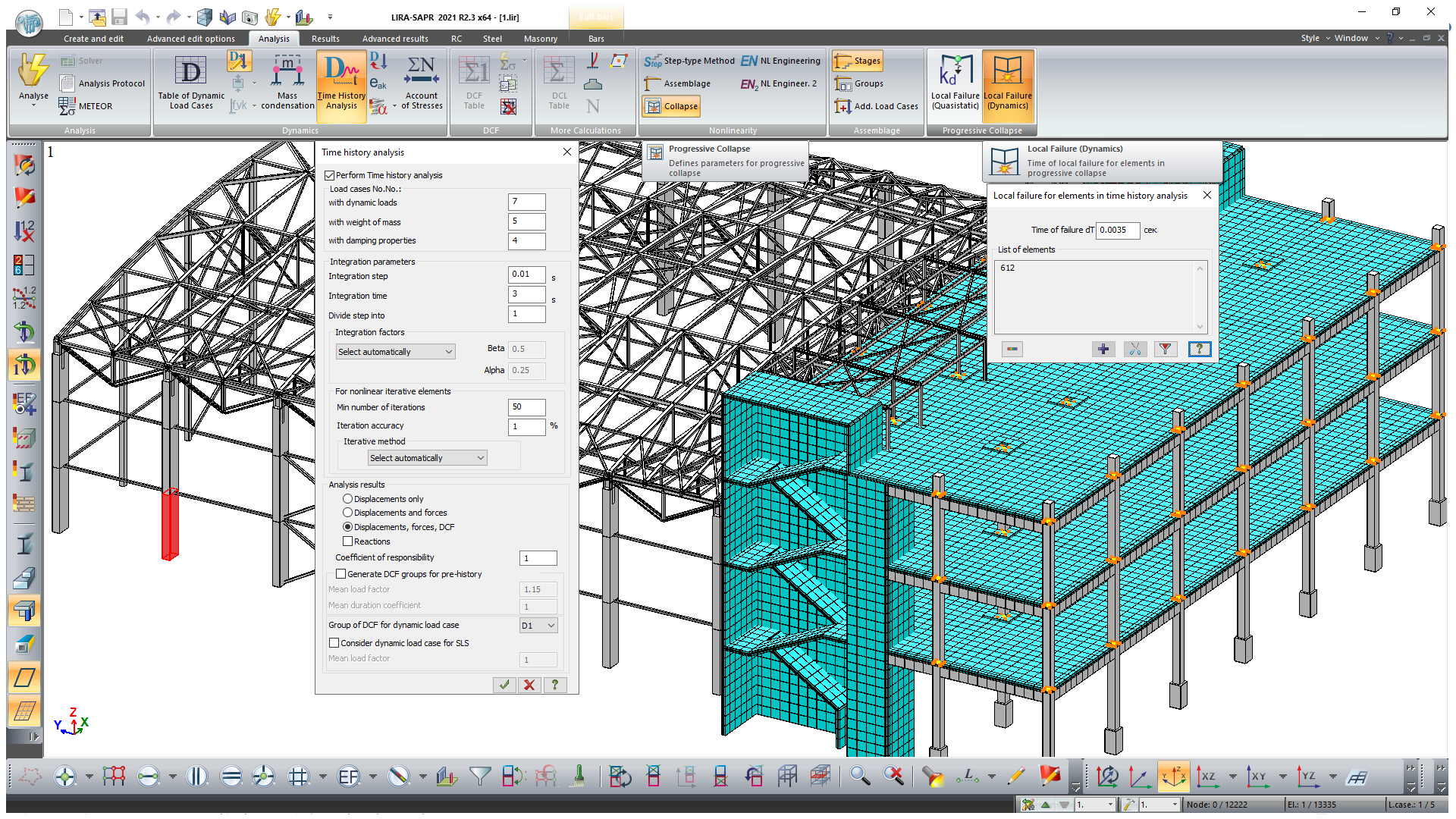Click the filter icon in local failure dialog
This screenshot has width=1456, height=819.
pyautogui.click(x=1166, y=349)
